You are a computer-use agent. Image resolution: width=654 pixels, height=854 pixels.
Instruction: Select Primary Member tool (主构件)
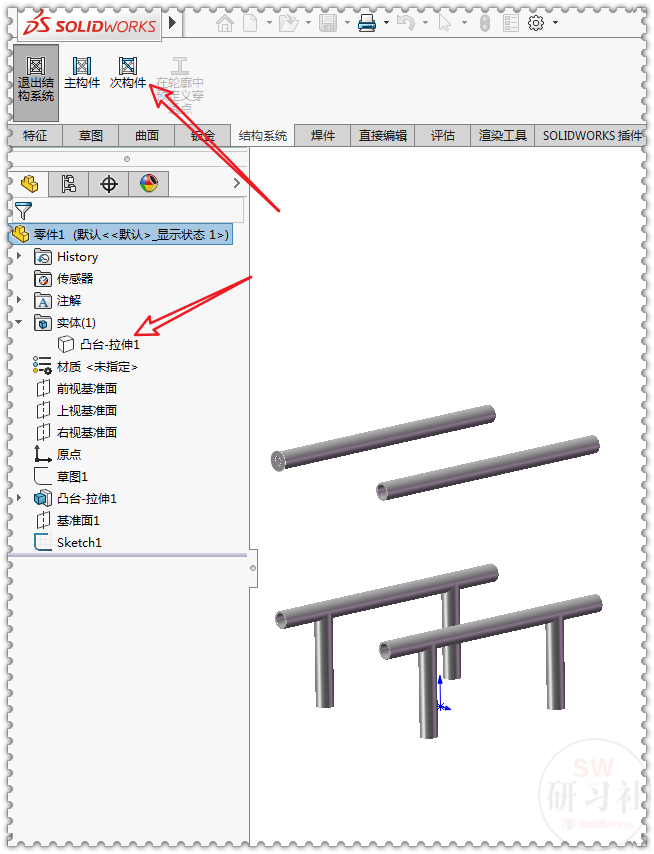tap(82, 74)
